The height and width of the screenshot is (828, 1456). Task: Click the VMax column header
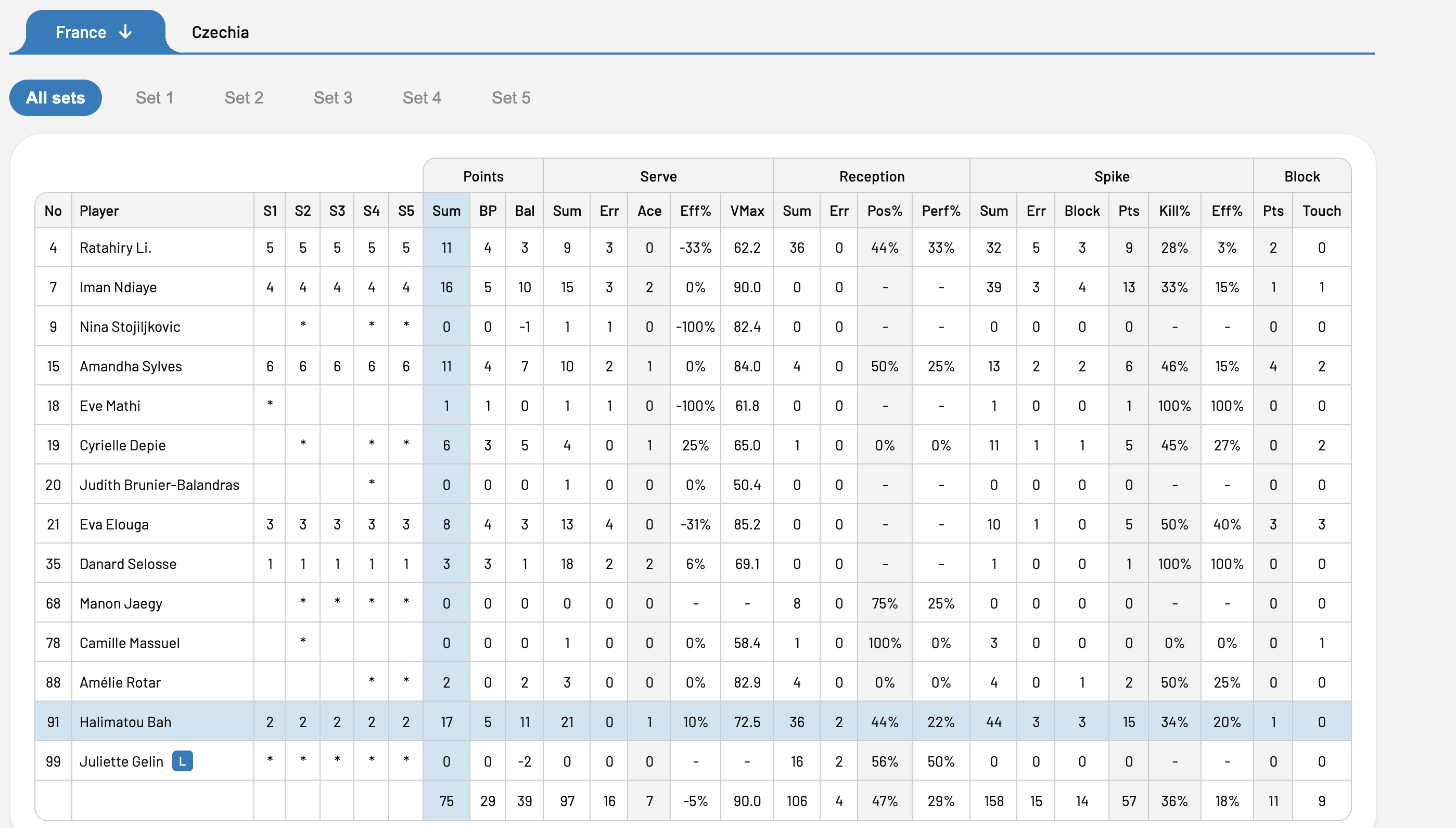747,211
